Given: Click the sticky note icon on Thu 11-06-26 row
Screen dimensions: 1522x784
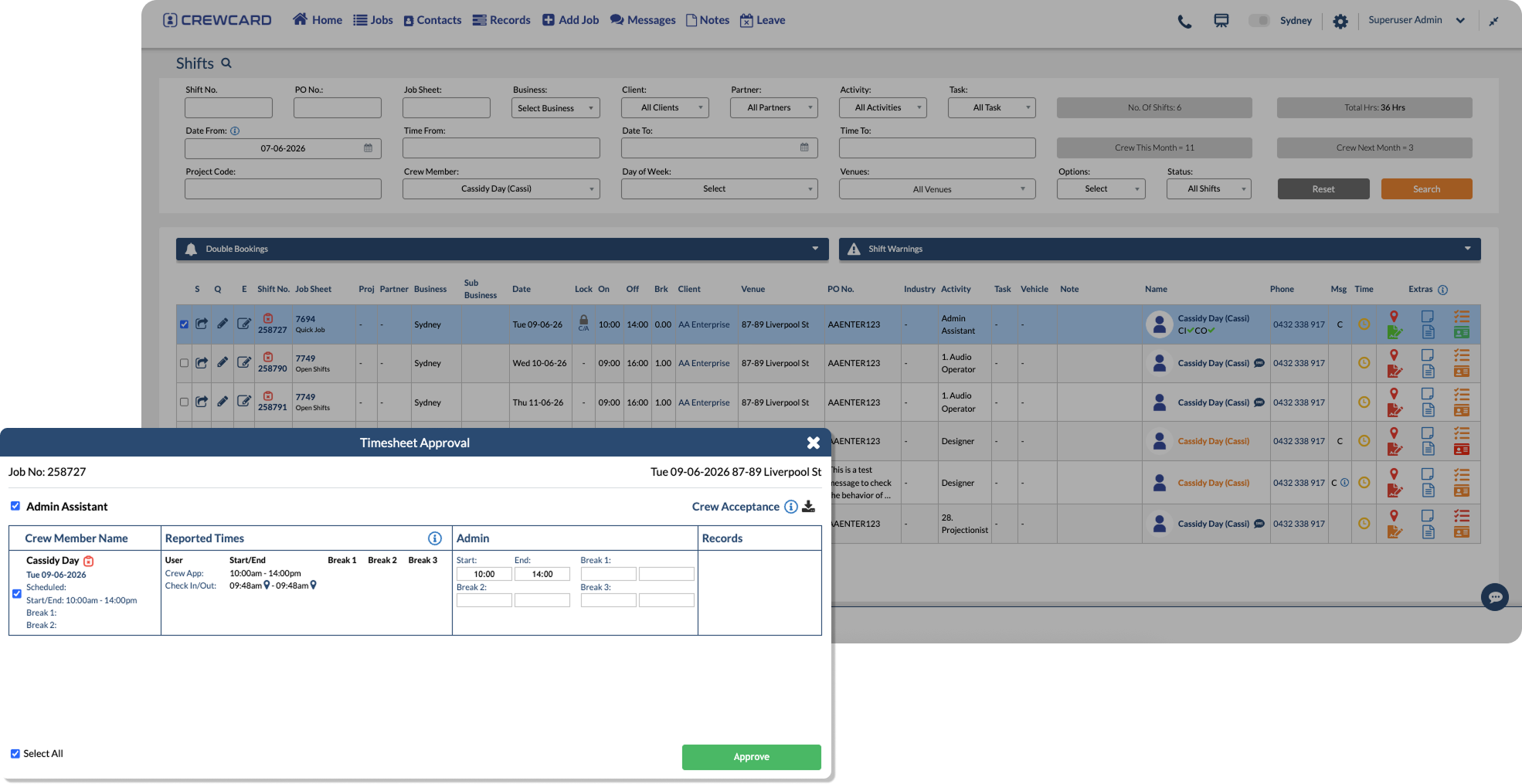Looking at the screenshot, I should (1428, 394).
